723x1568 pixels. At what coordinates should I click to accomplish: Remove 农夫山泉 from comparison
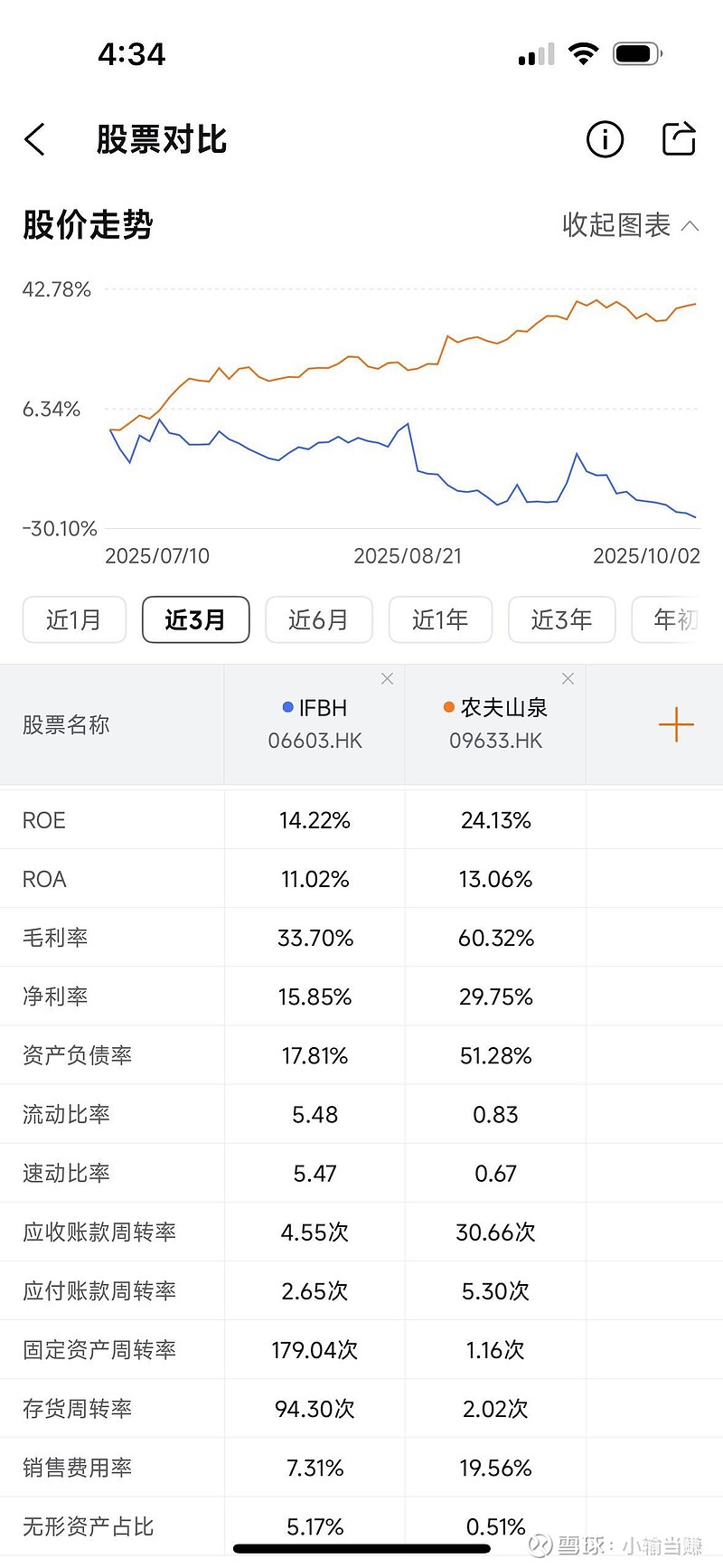[x=568, y=679]
